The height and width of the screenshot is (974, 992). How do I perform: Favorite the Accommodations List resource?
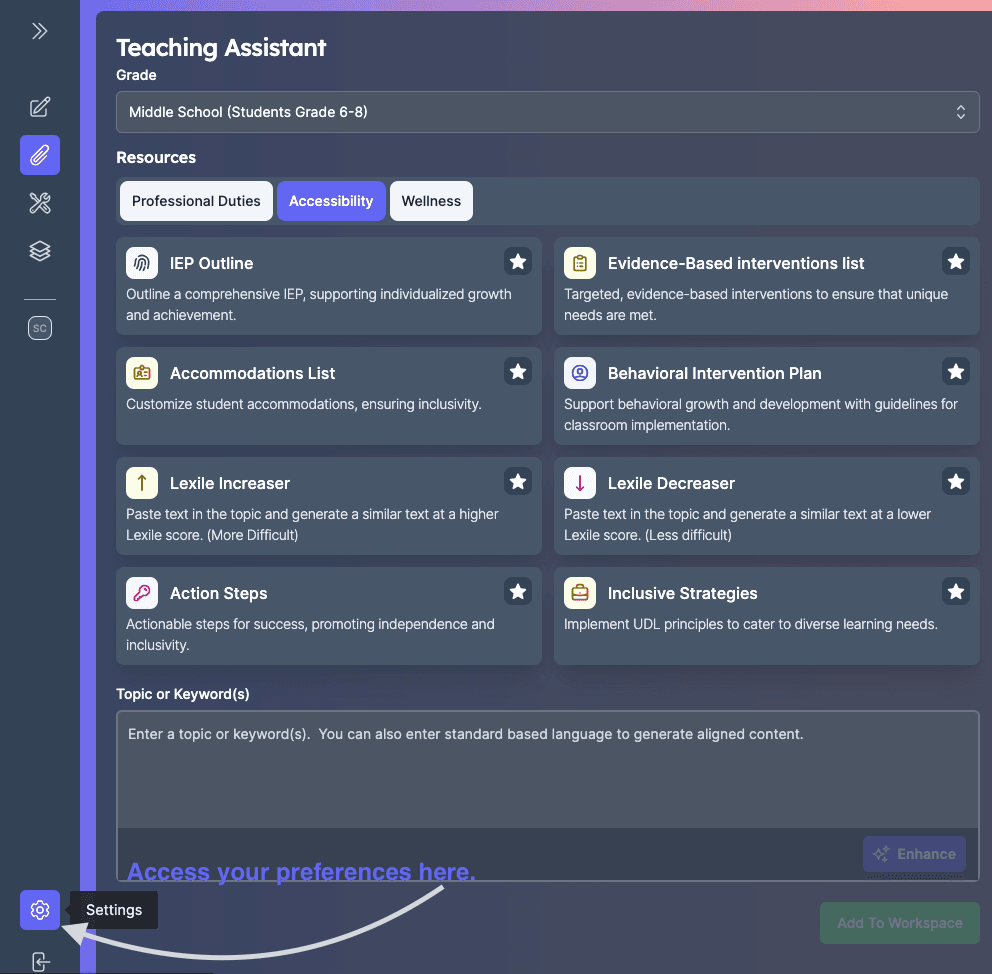pyautogui.click(x=518, y=371)
